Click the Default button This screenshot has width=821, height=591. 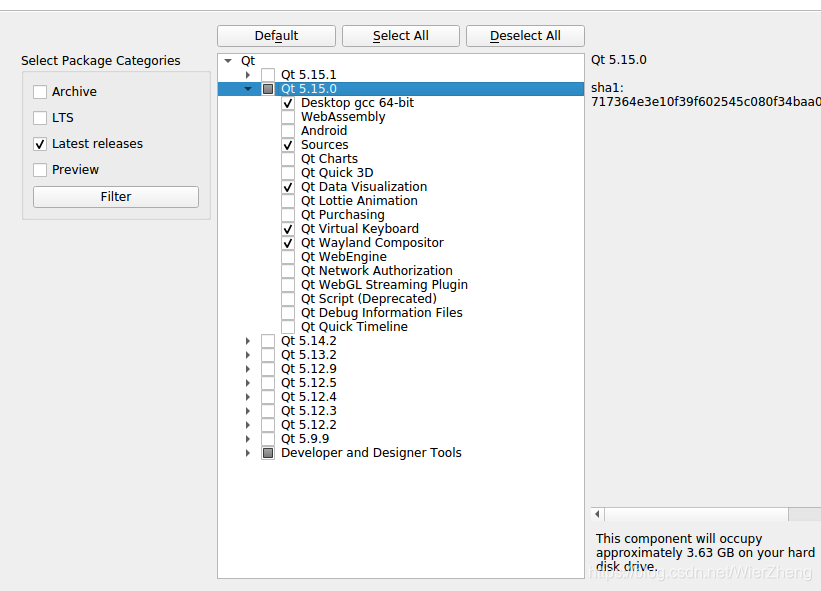coord(276,35)
